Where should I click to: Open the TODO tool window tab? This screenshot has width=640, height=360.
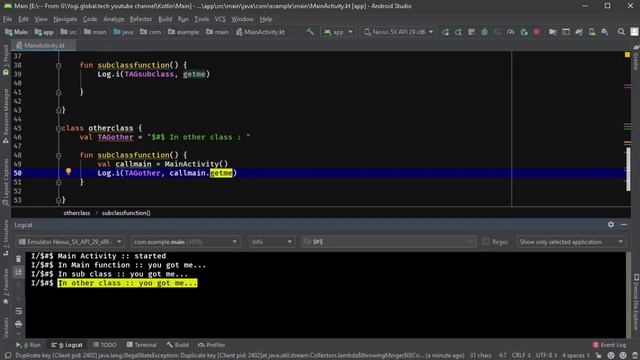[105, 345]
